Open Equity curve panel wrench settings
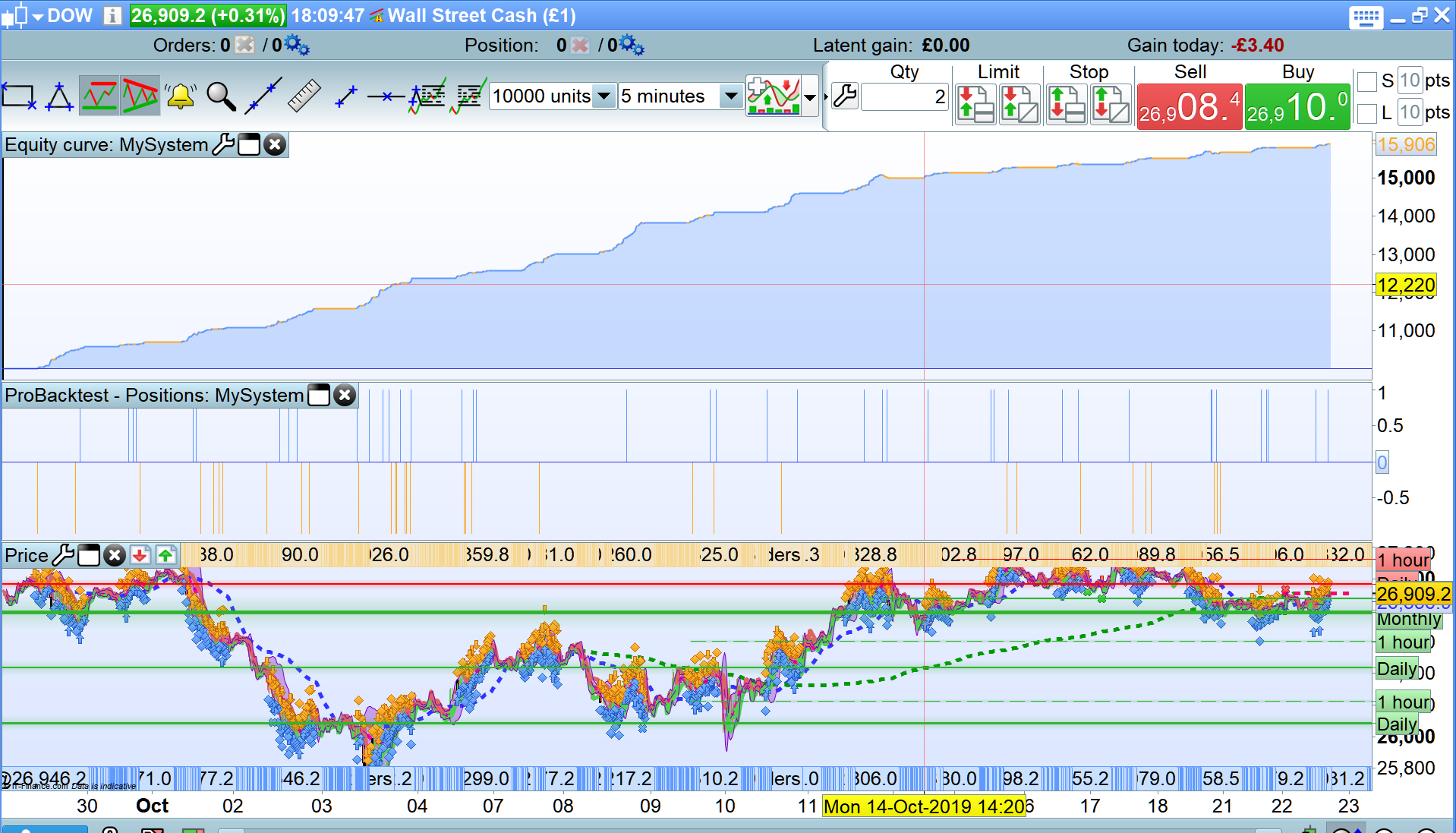Screen dimensions: 1456x833 coord(223,144)
